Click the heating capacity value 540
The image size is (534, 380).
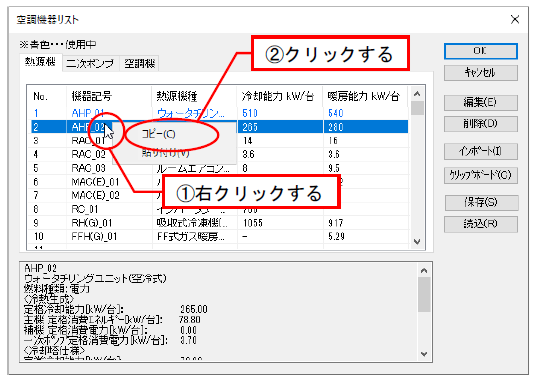coord(336,113)
